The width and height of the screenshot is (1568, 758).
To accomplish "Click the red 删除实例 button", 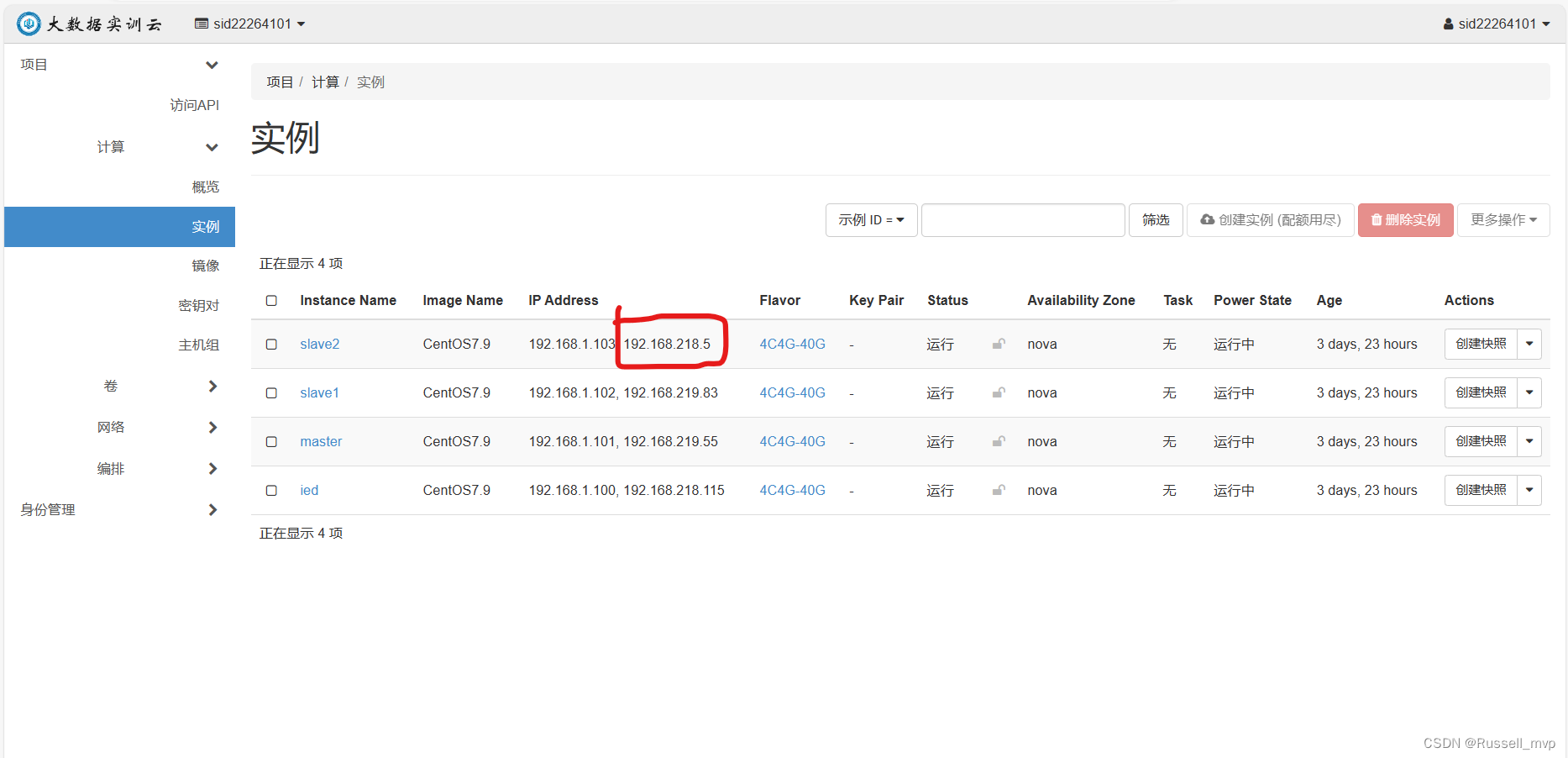I will point(1405,220).
